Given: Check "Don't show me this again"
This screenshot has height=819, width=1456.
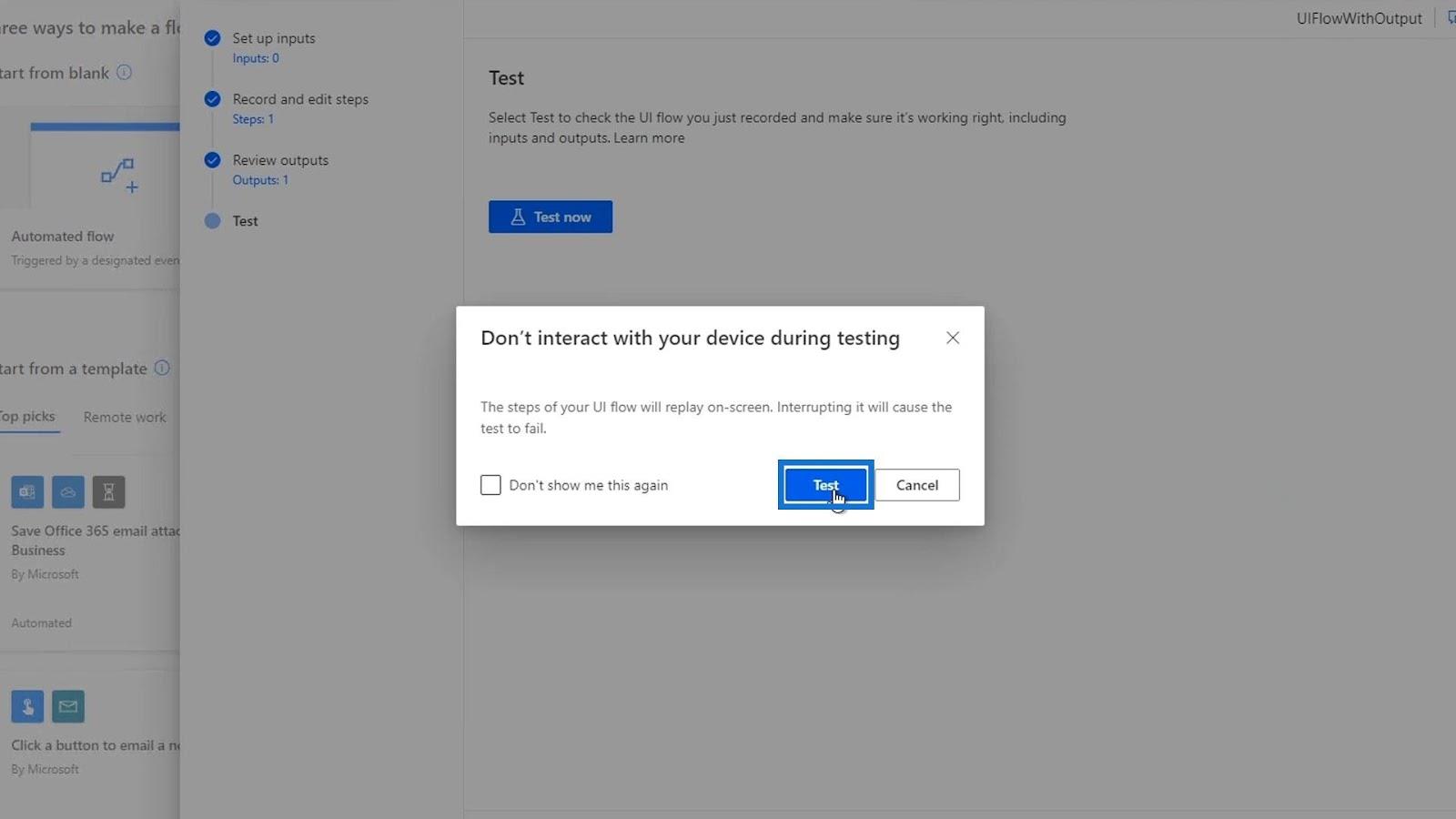Looking at the screenshot, I should [x=490, y=485].
